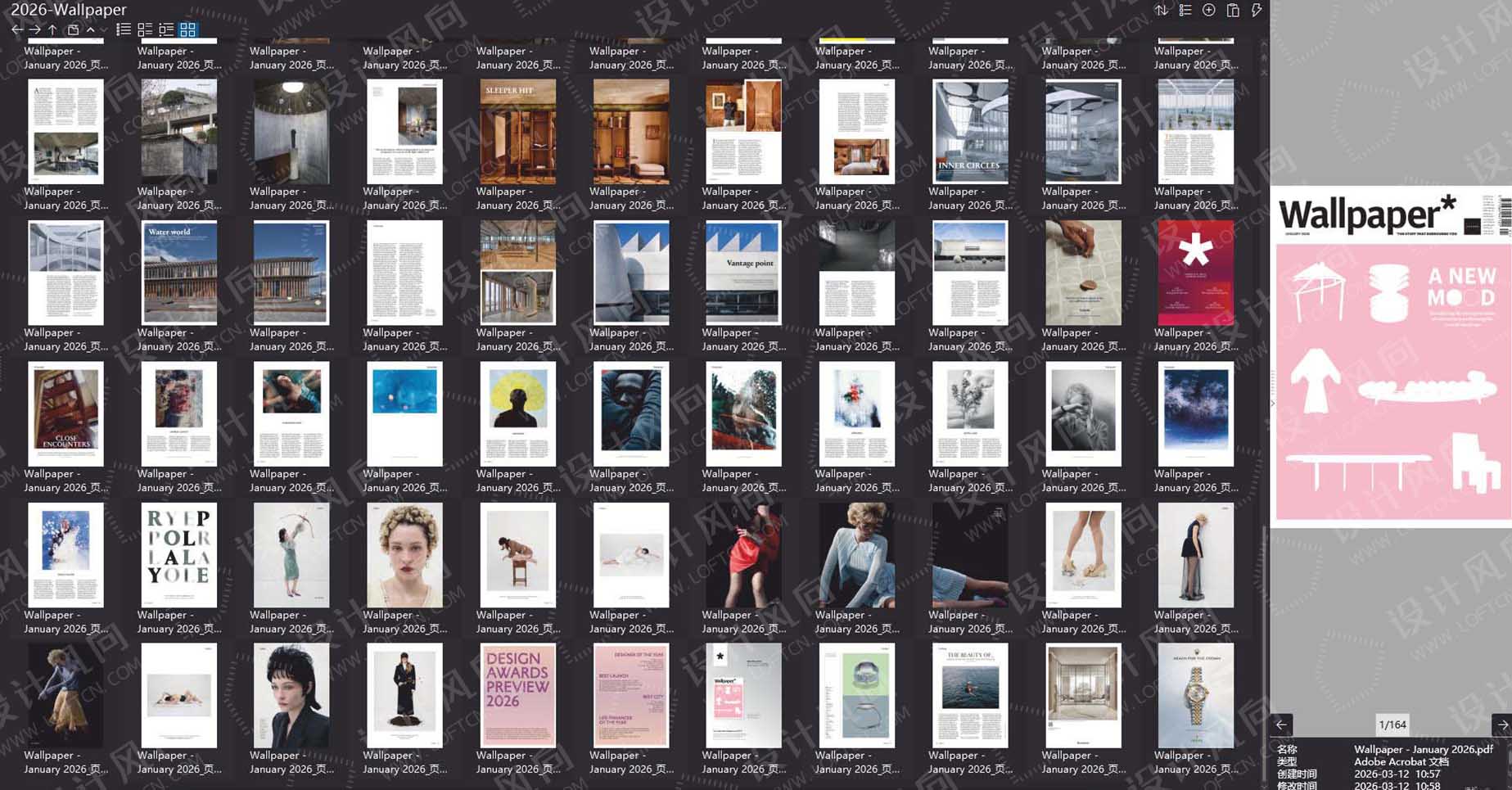The image size is (1512, 790).
Task: Switch to the detailed list view
Action: click(x=145, y=29)
